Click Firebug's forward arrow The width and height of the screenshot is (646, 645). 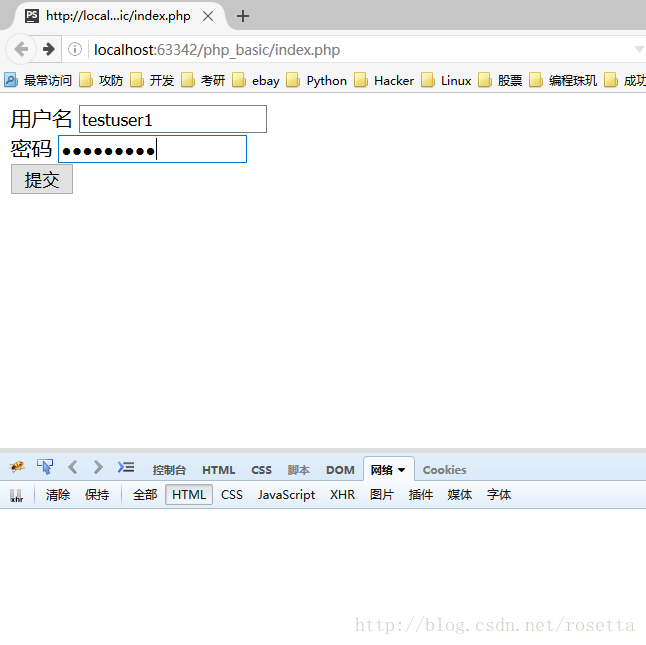point(97,467)
